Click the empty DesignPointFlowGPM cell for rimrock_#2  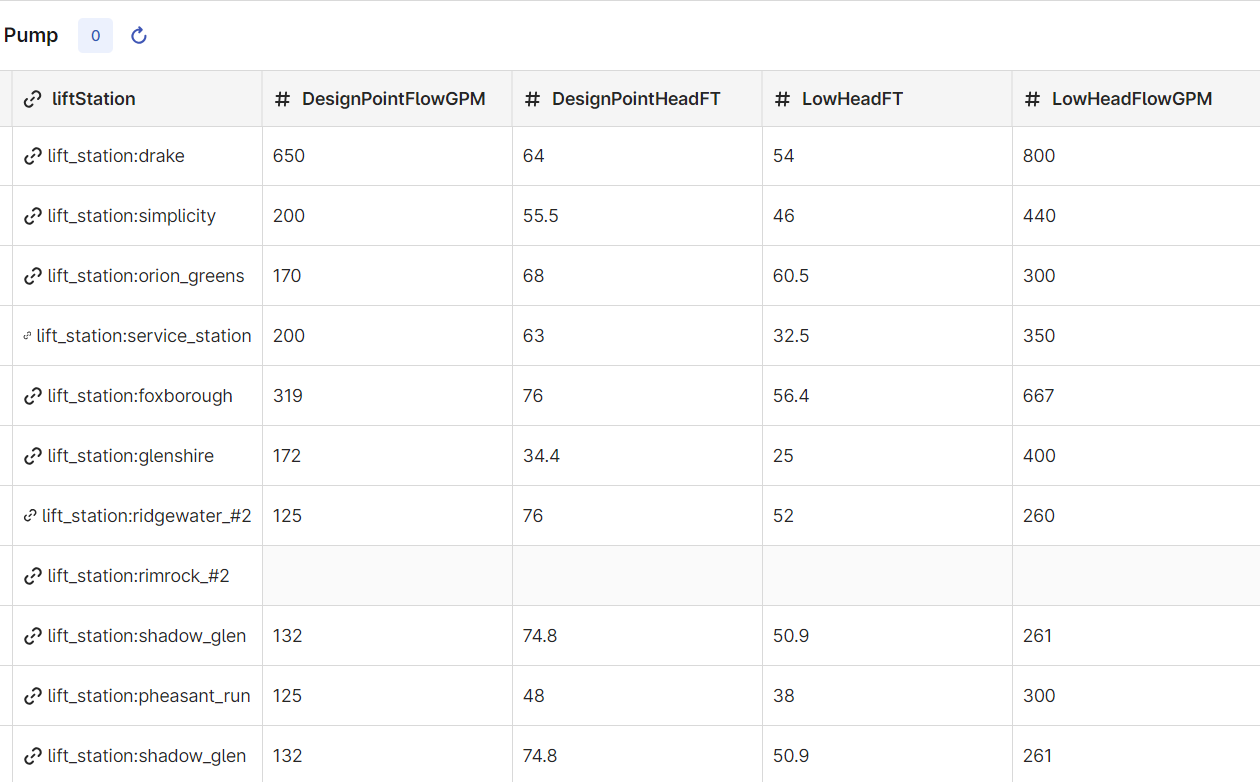click(x=387, y=576)
